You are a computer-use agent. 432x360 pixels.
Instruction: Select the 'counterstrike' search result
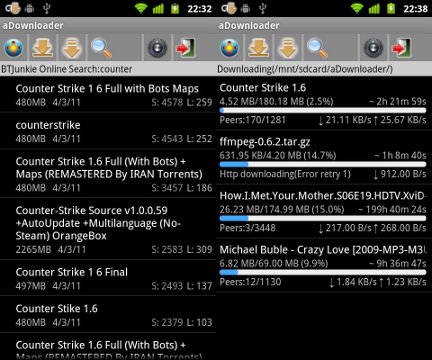pyautogui.click(x=108, y=131)
